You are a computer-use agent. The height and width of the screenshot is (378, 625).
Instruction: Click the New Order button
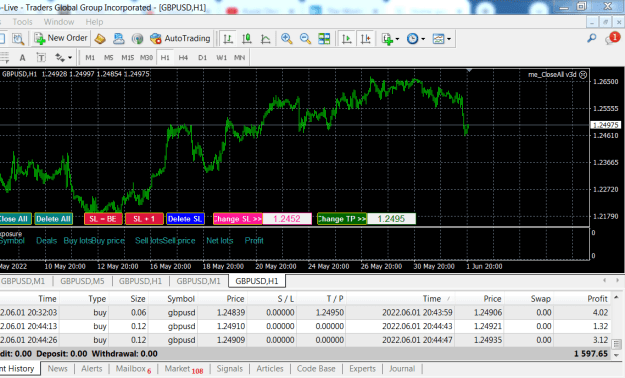pyautogui.click(x=61, y=38)
